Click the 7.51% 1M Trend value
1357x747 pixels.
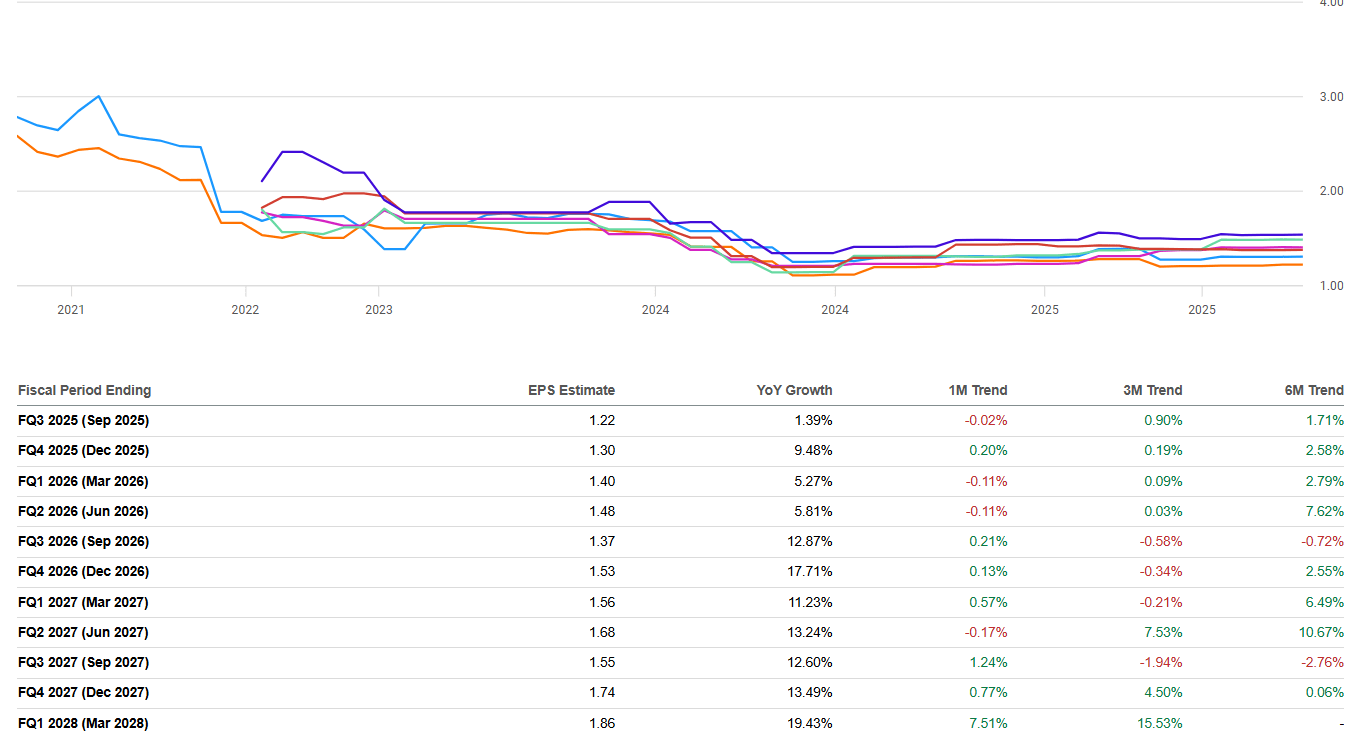coord(987,723)
